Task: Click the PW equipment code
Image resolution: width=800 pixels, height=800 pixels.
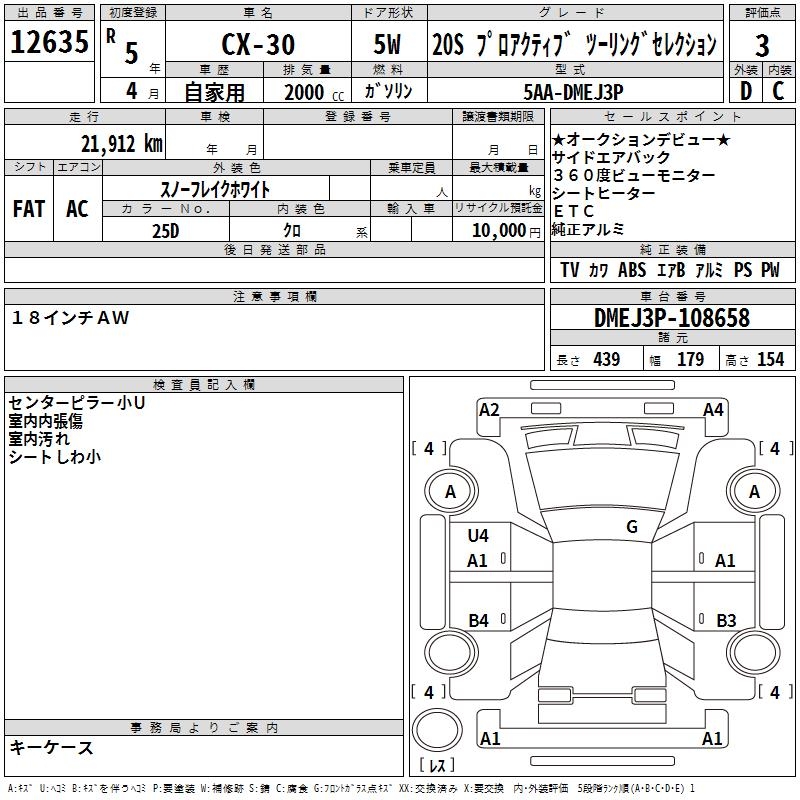Action: (x=770, y=270)
